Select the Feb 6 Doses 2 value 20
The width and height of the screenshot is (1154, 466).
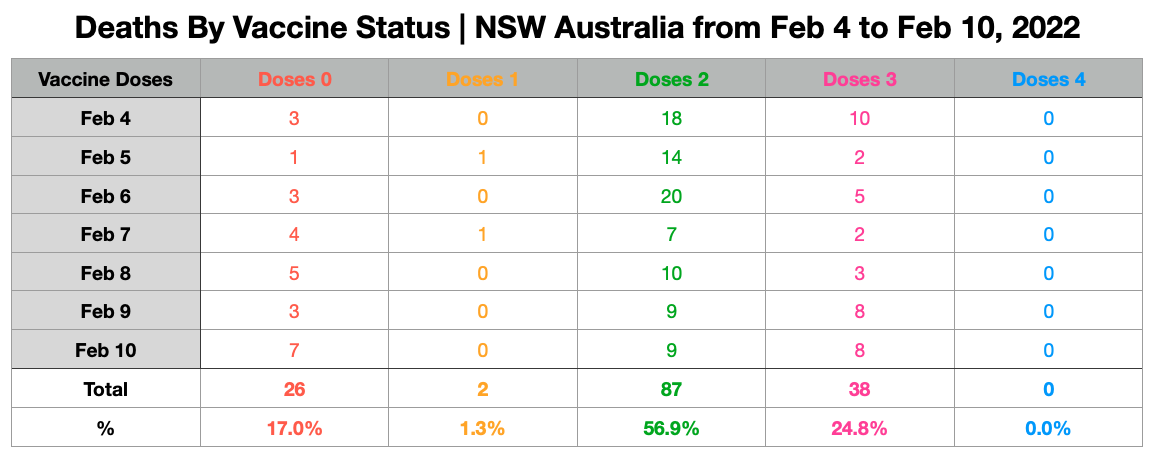point(671,196)
